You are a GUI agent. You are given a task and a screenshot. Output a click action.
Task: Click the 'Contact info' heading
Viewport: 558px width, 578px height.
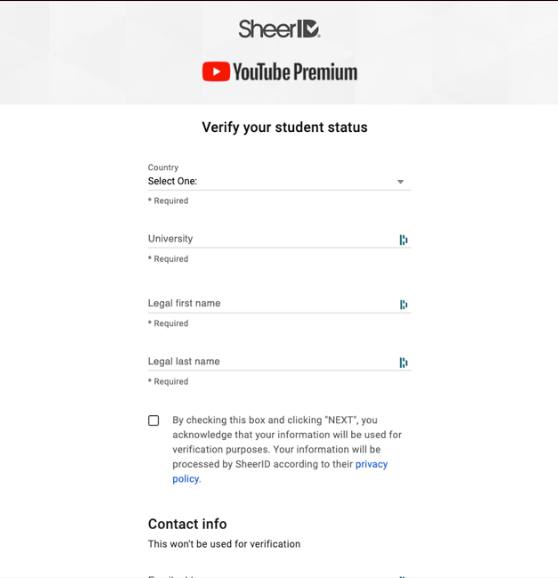(187, 524)
